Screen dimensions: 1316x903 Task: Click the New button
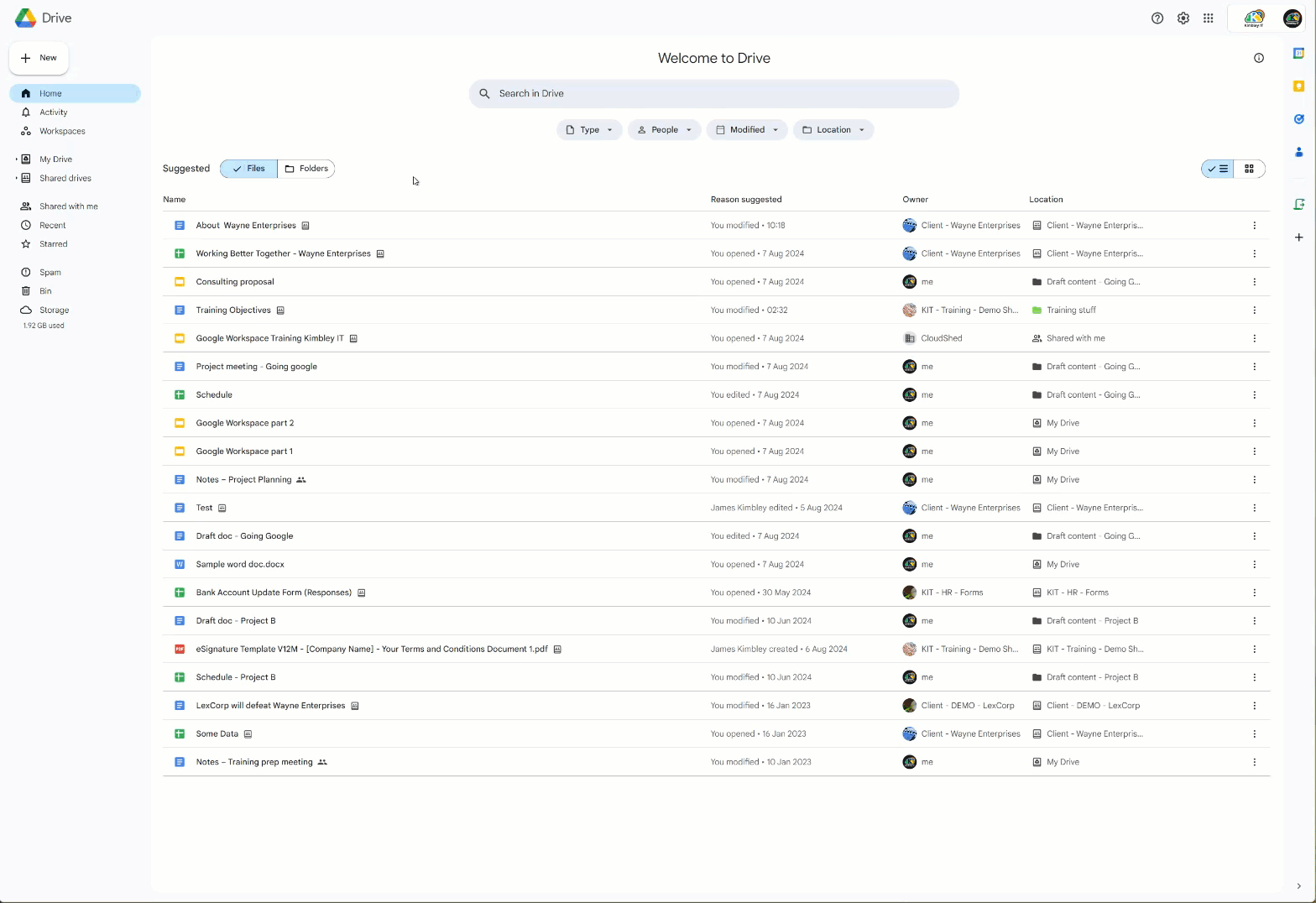(39, 58)
